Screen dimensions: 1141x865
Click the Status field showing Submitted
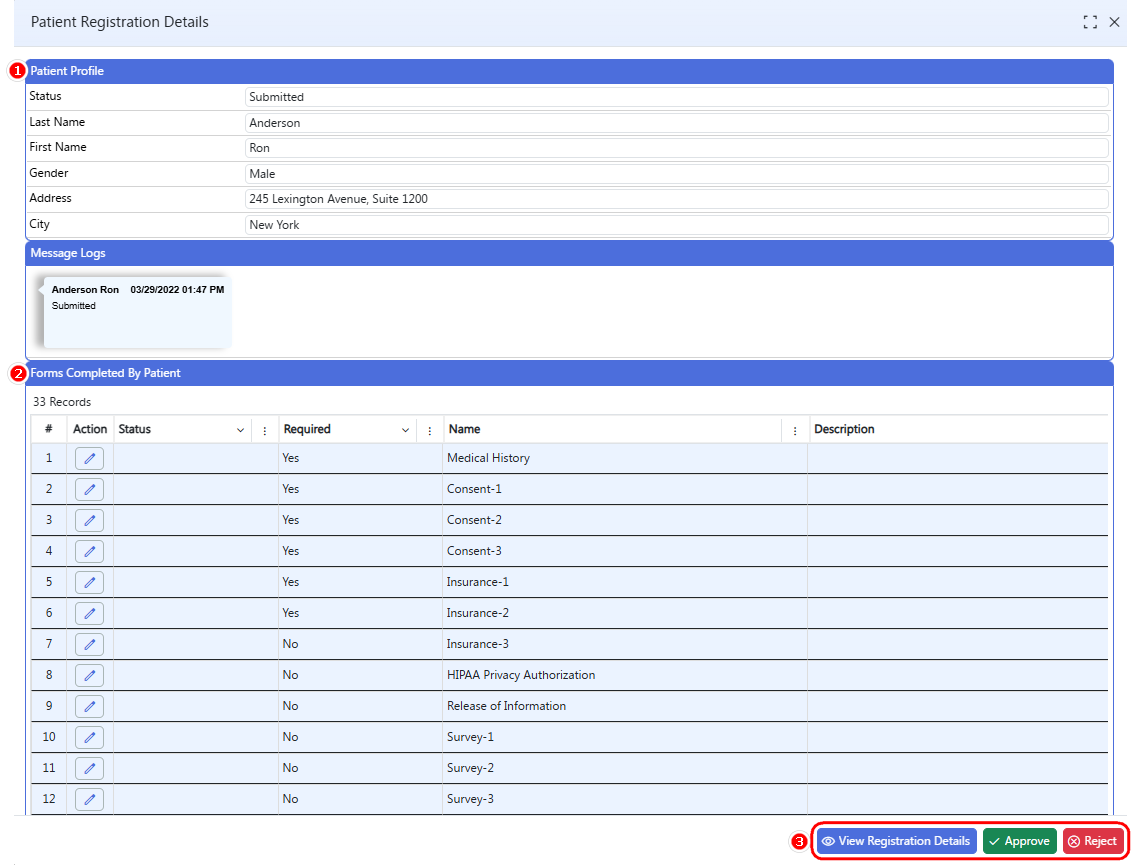click(677, 97)
